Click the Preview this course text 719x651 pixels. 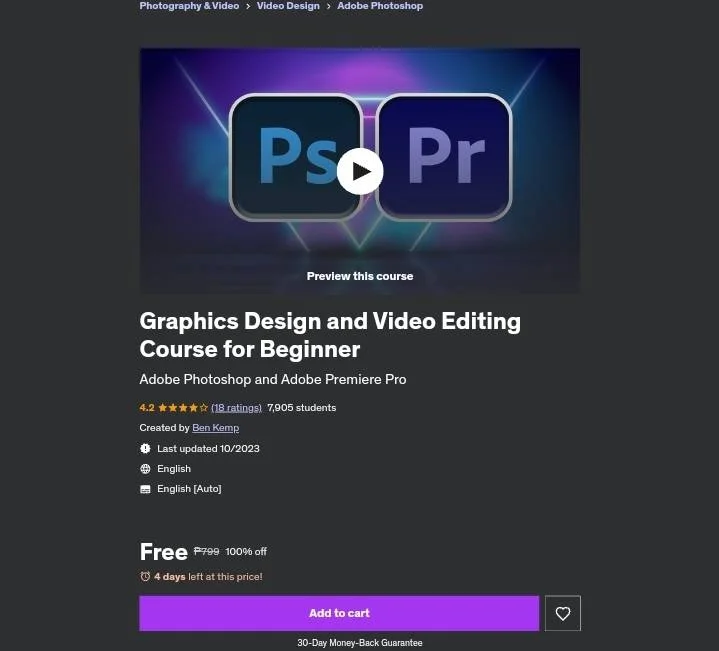coord(360,276)
